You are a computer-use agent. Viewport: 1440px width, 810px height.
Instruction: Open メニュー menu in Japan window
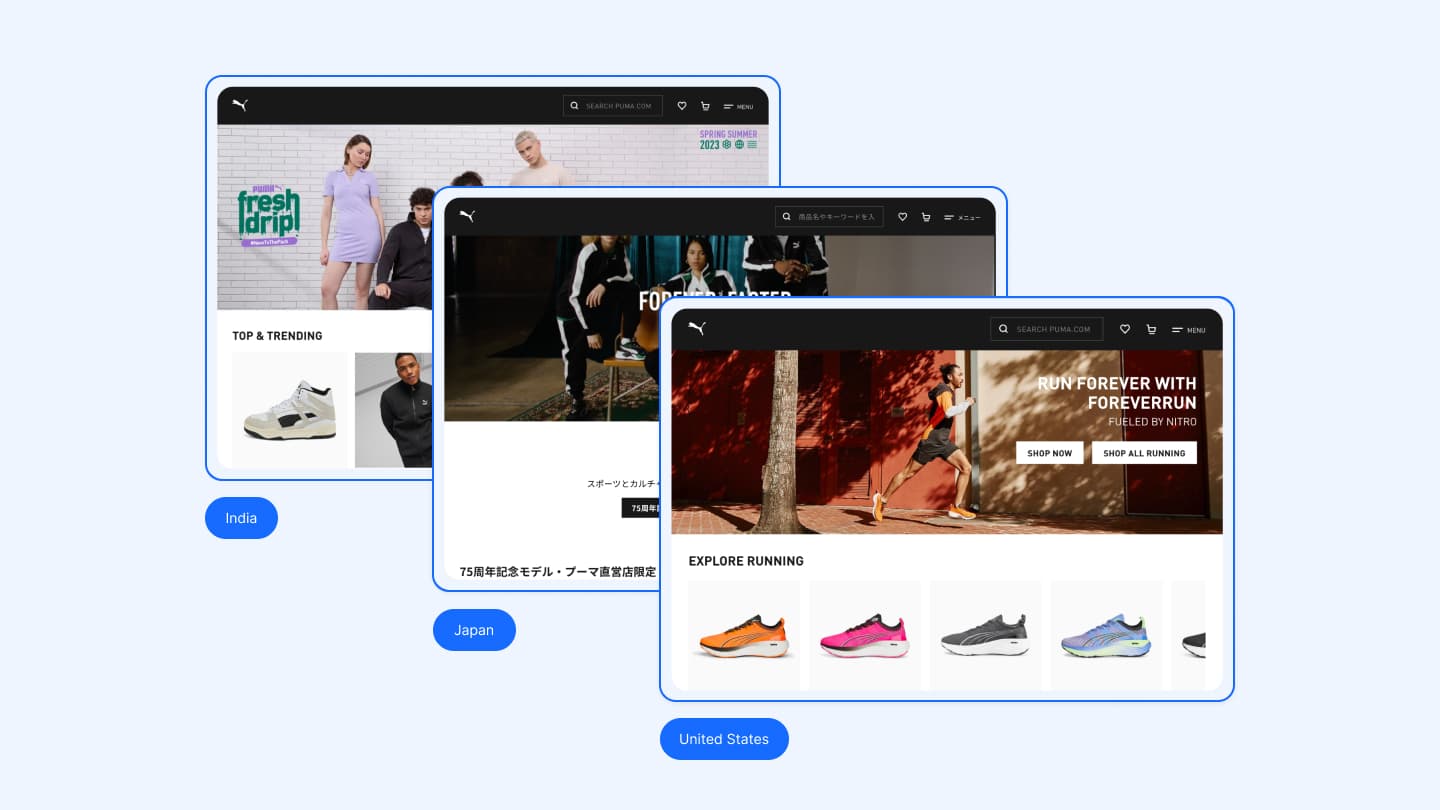[x=962, y=217]
